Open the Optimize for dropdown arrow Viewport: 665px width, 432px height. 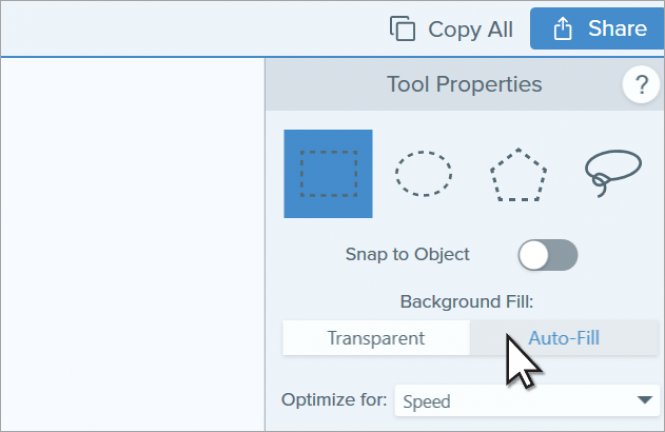pos(645,400)
